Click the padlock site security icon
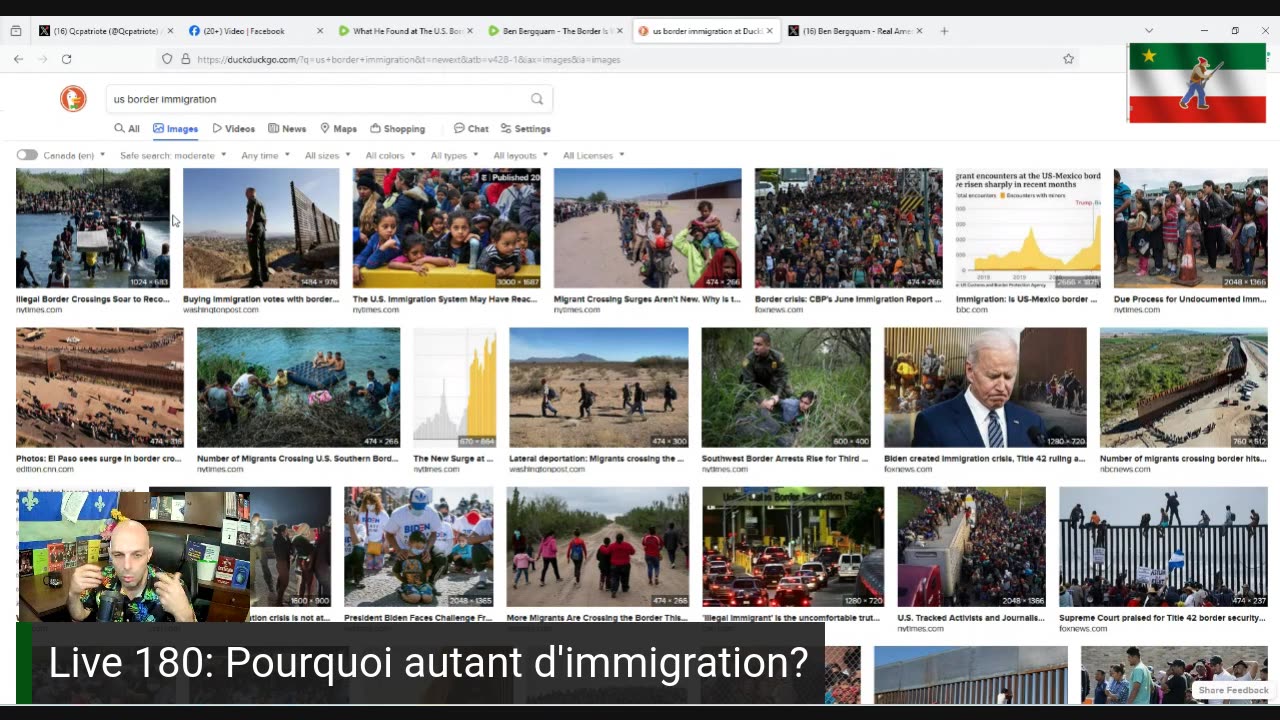Screen dimensions: 1280x720 point(185,59)
